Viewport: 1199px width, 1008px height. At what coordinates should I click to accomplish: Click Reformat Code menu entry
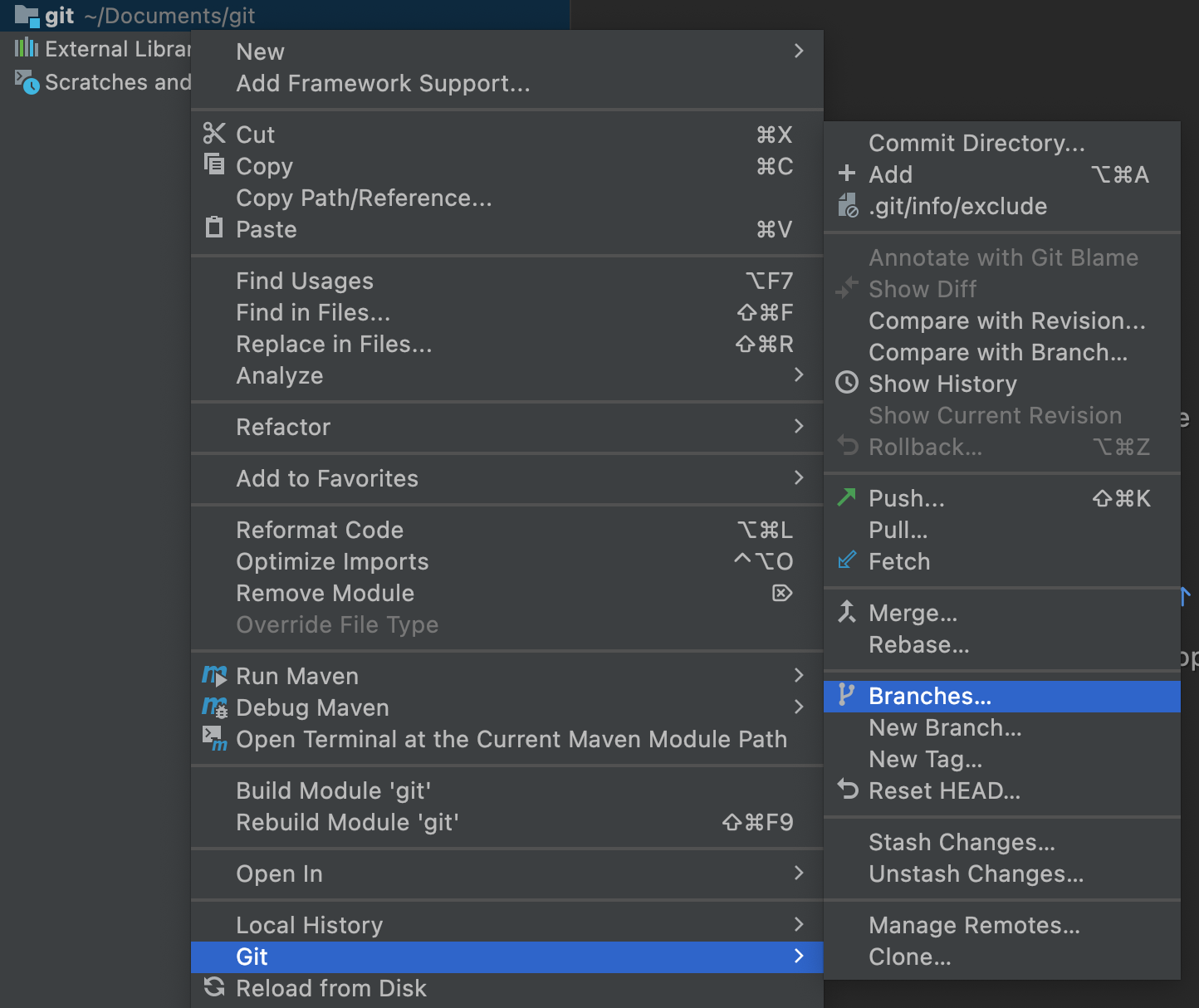[320, 530]
